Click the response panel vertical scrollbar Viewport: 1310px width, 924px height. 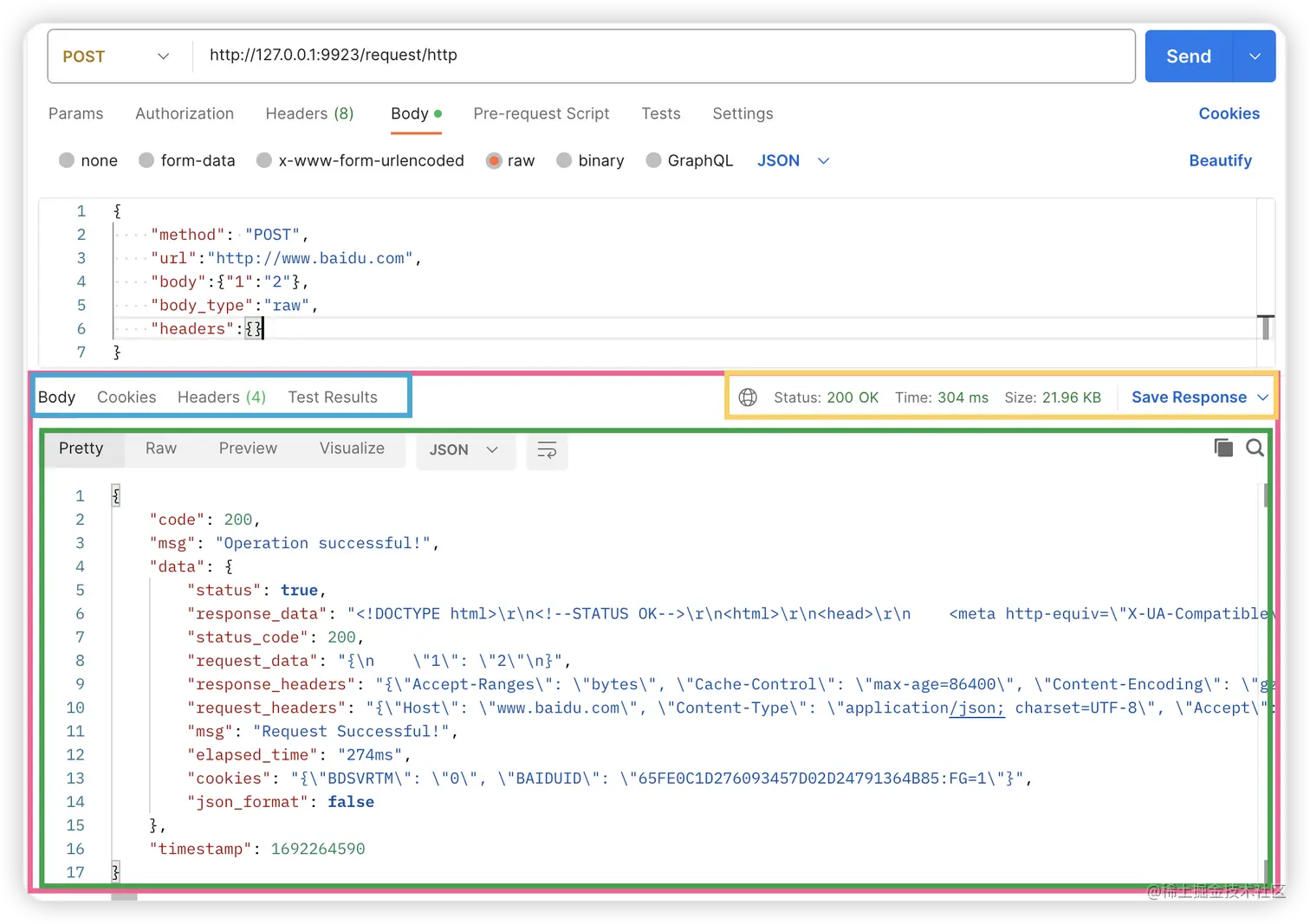[x=1266, y=495]
